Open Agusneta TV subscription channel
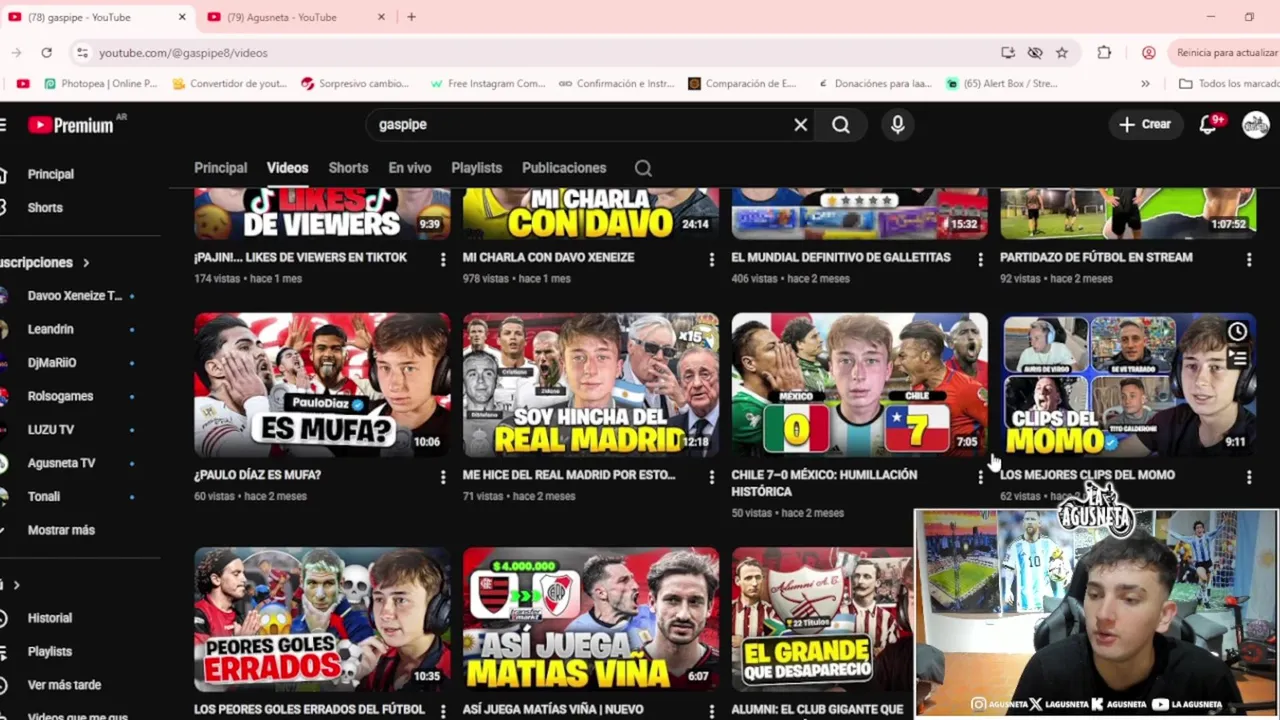 [62, 463]
